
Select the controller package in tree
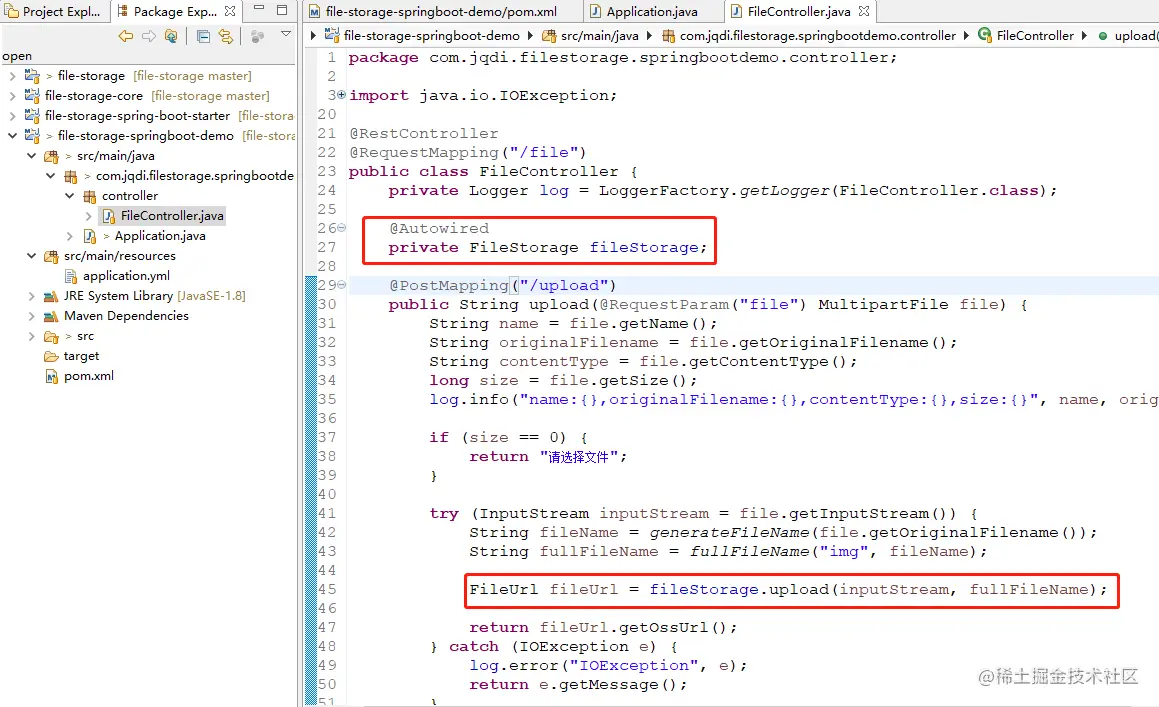coord(129,195)
